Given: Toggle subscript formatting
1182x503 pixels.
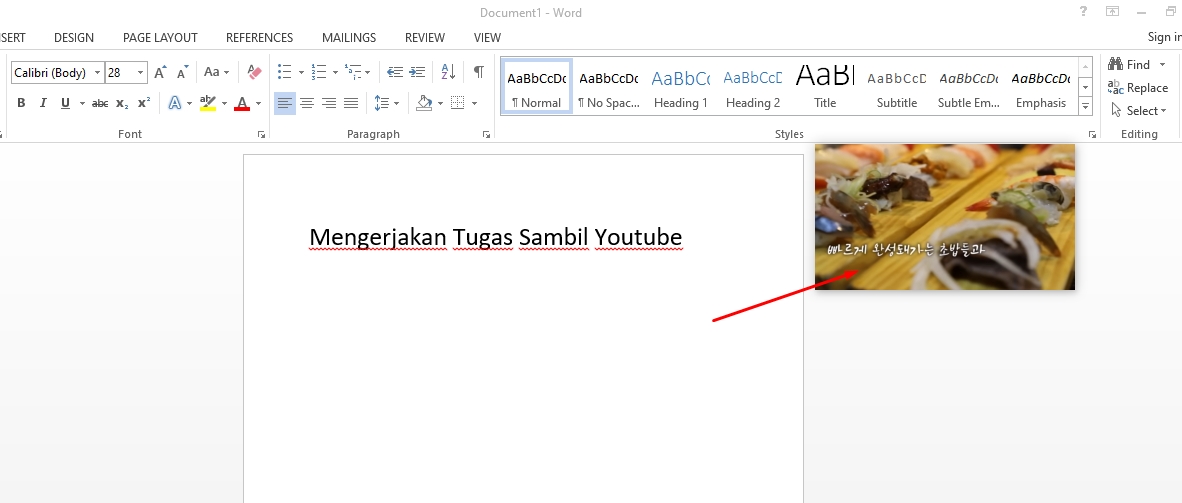Looking at the screenshot, I should tap(122, 103).
